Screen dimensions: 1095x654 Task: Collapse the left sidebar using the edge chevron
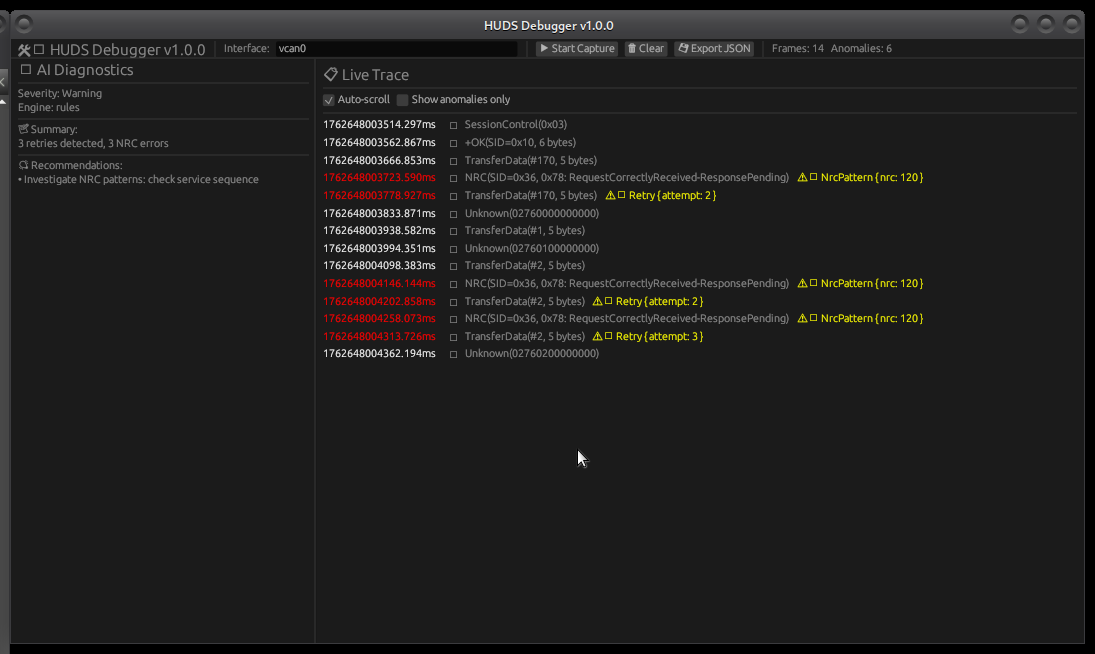[x=3, y=81]
